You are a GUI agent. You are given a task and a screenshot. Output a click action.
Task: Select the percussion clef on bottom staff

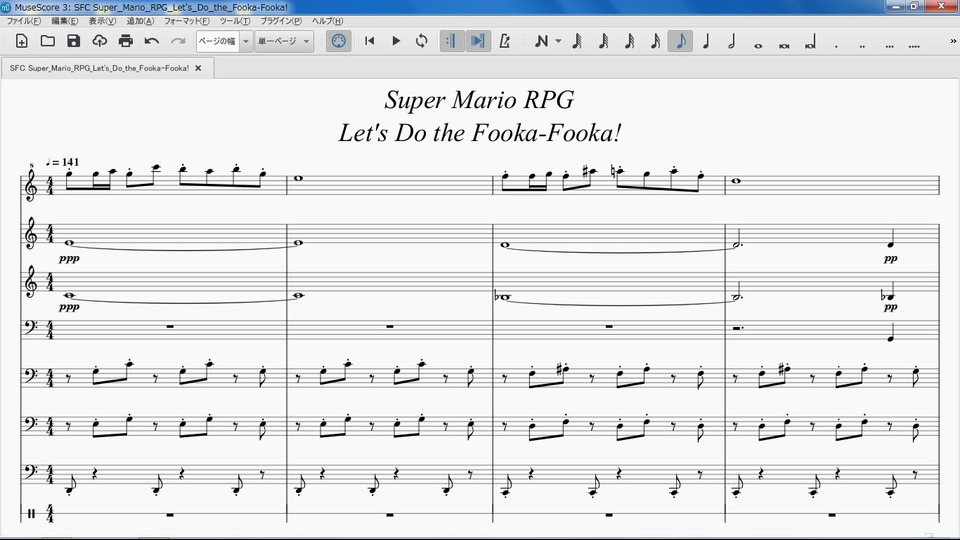(x=31, y=513)
